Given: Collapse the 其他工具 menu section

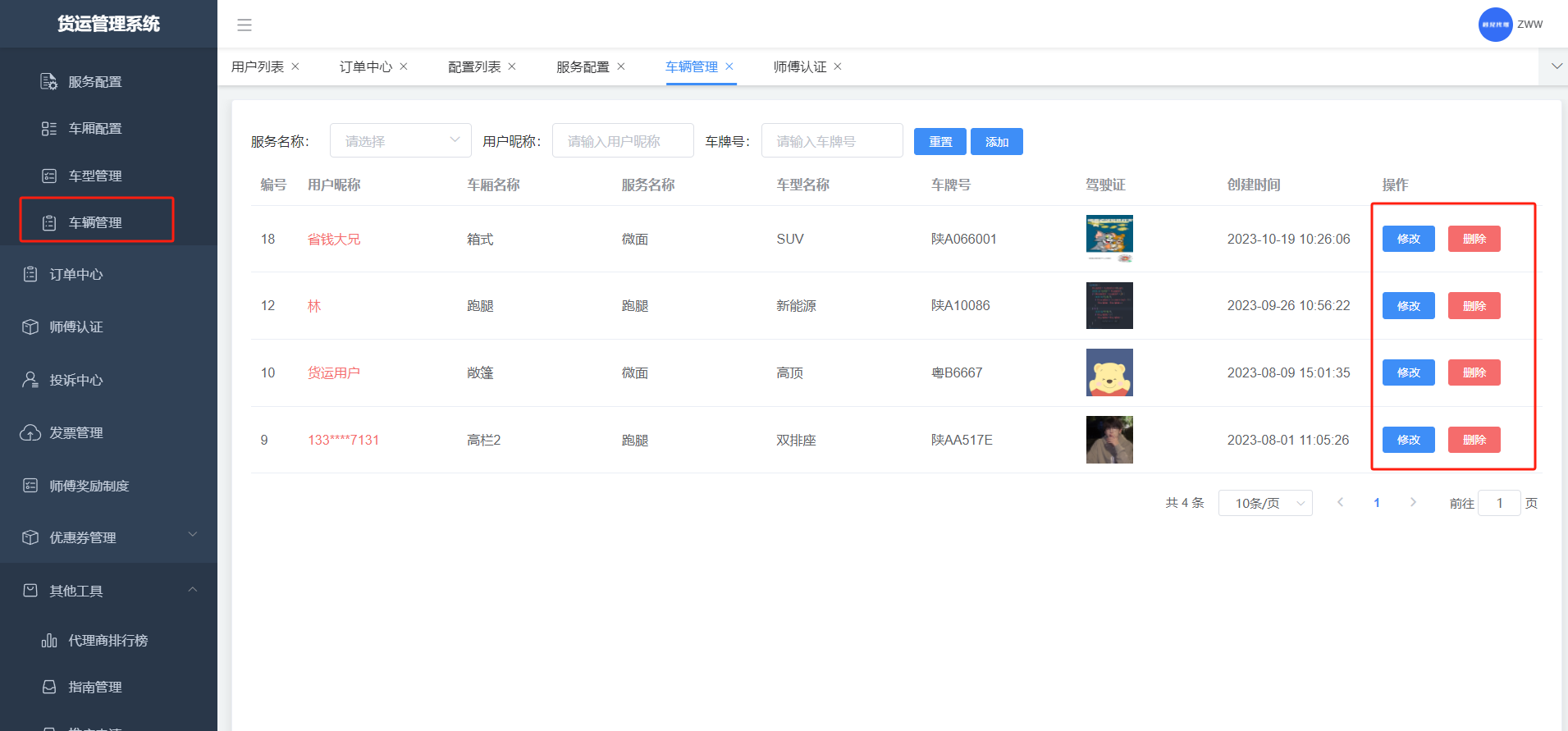Looking at the screenshot, I should point(193,589).
